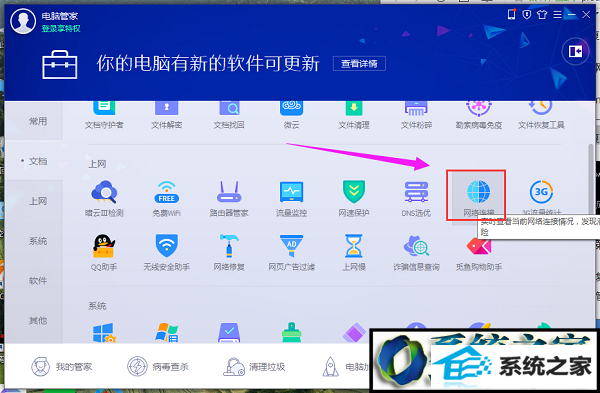Select the 上网 sidebar tab
This screenshot has height=393, width=600.
pos(38,201)
